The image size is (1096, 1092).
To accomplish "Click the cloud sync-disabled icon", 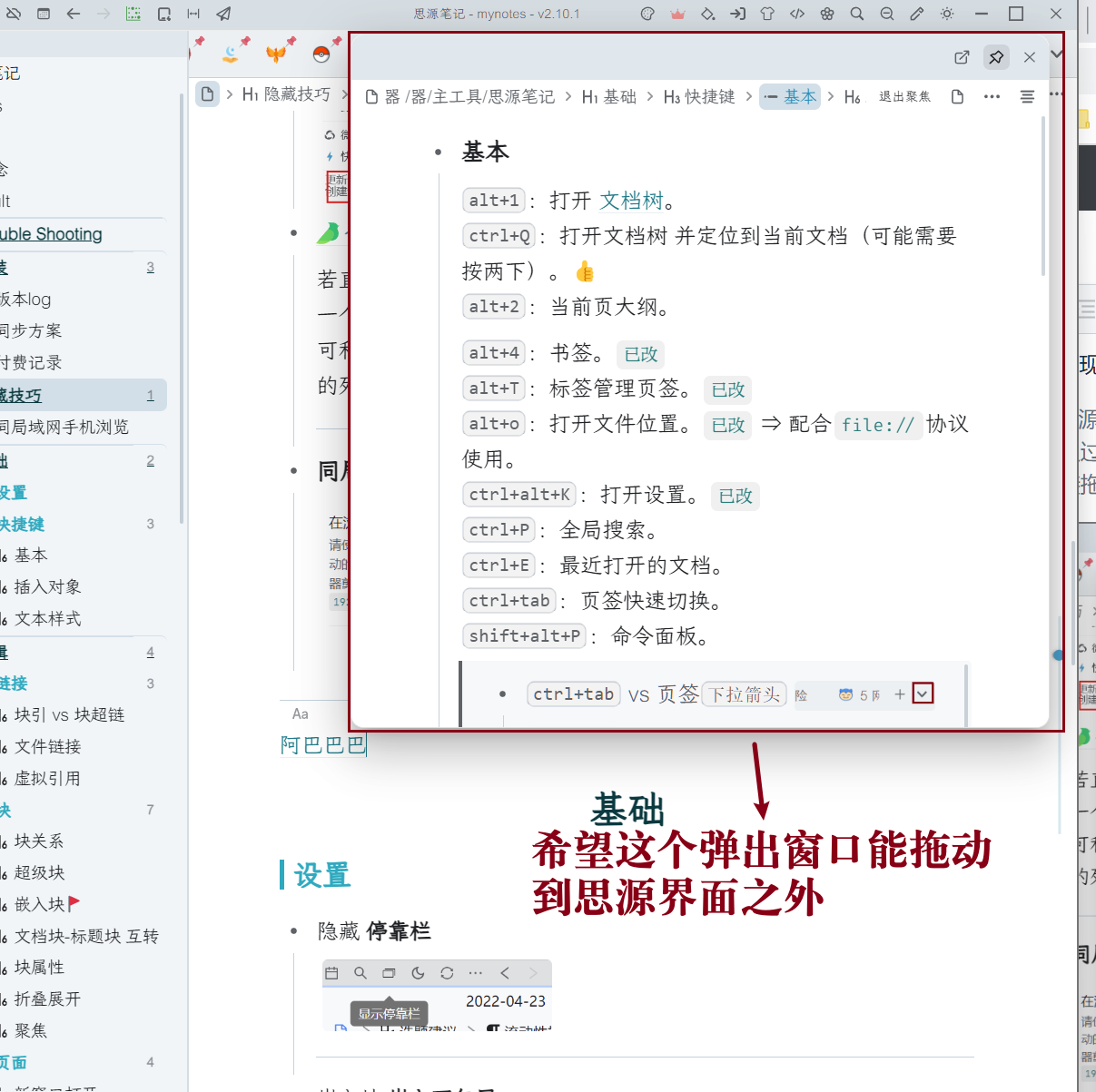I will 12,14.
